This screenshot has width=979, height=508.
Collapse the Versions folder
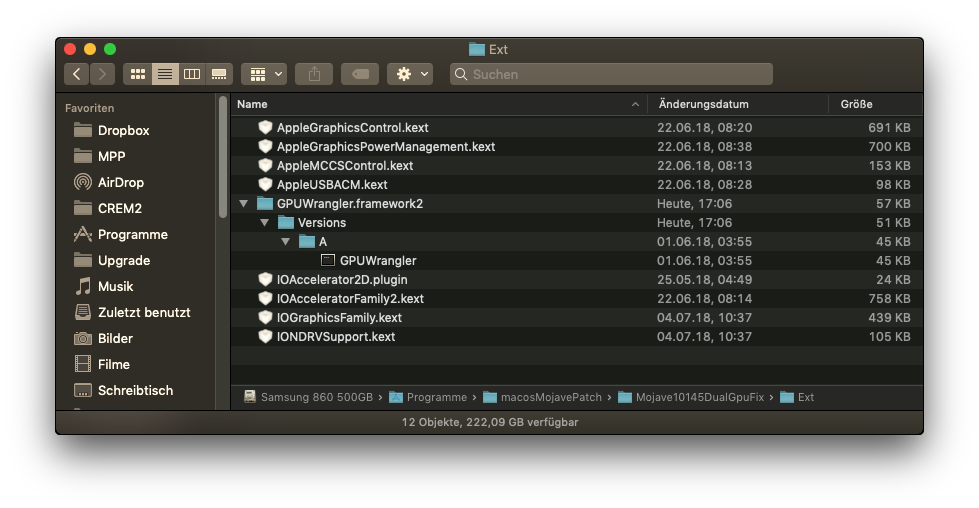(x=264, y=222)
